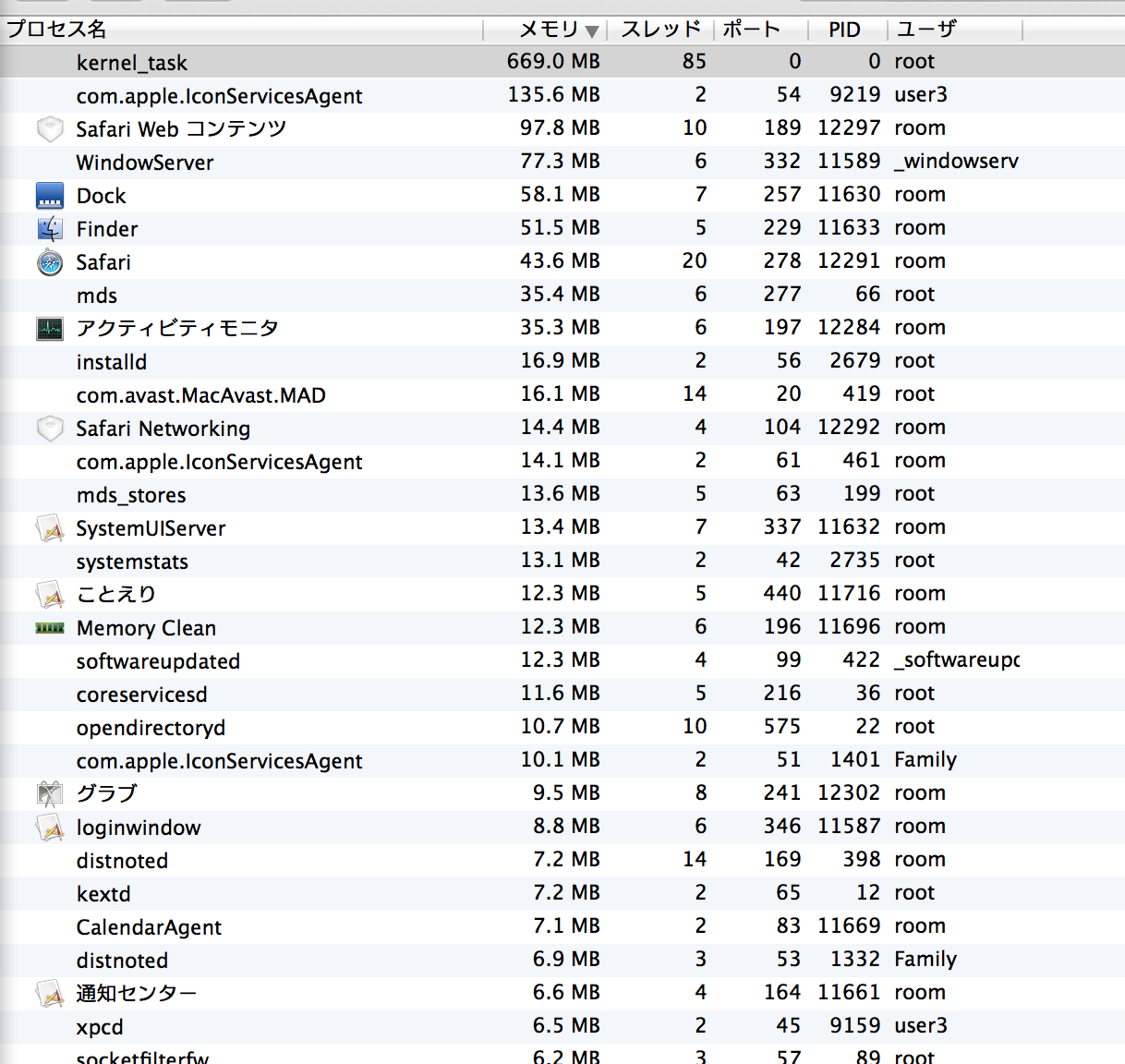Sort by ポート column header
Screen dimensions: 1125x1064
coord(751,30)
